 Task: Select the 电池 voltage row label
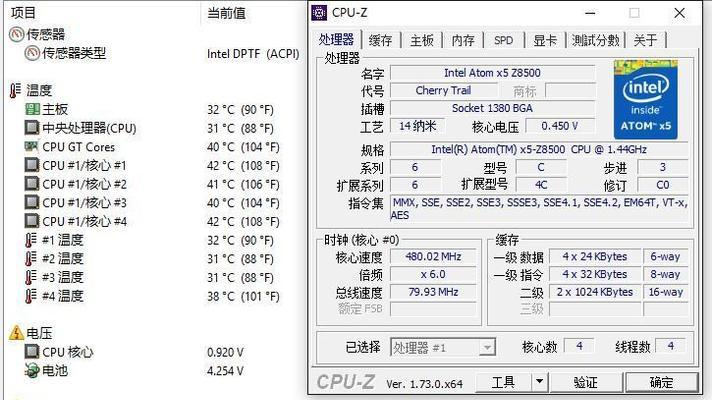(x=55, y=370)
